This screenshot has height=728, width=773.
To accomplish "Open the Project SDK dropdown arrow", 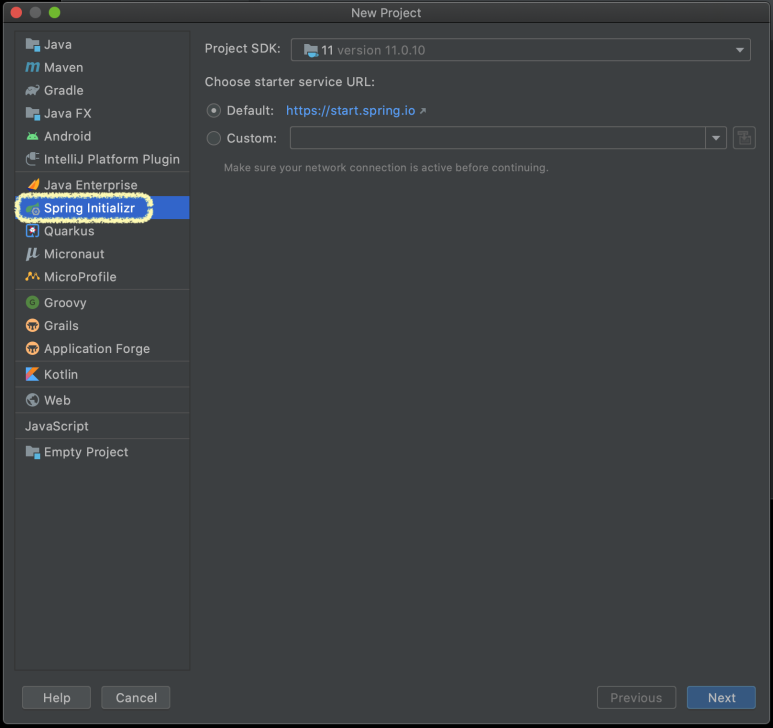I will coord(739,50).
